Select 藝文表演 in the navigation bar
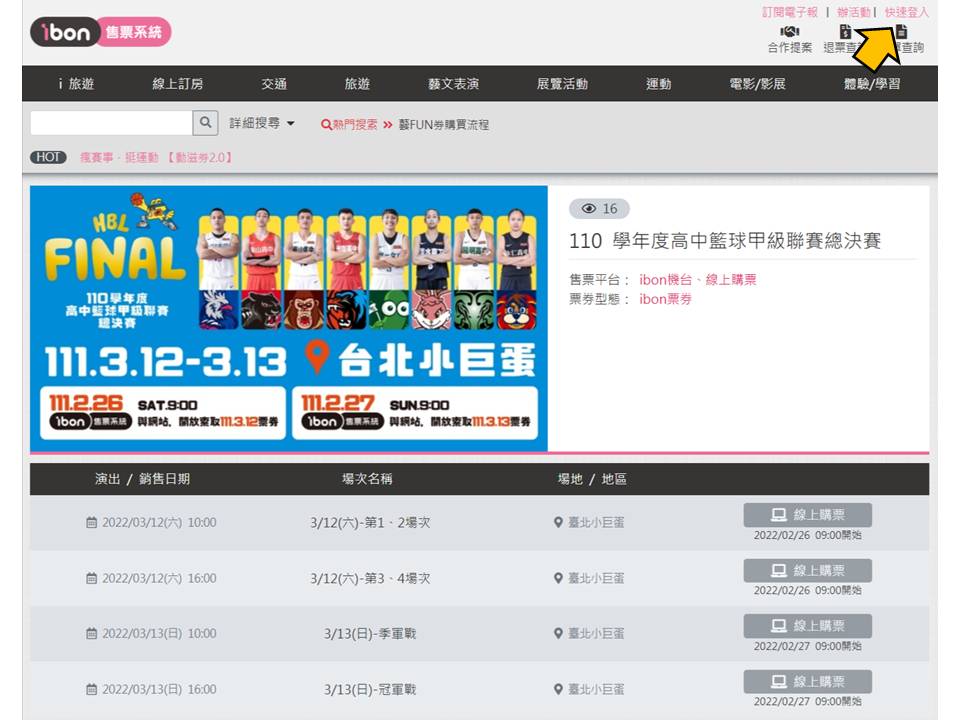 point(453,84)
